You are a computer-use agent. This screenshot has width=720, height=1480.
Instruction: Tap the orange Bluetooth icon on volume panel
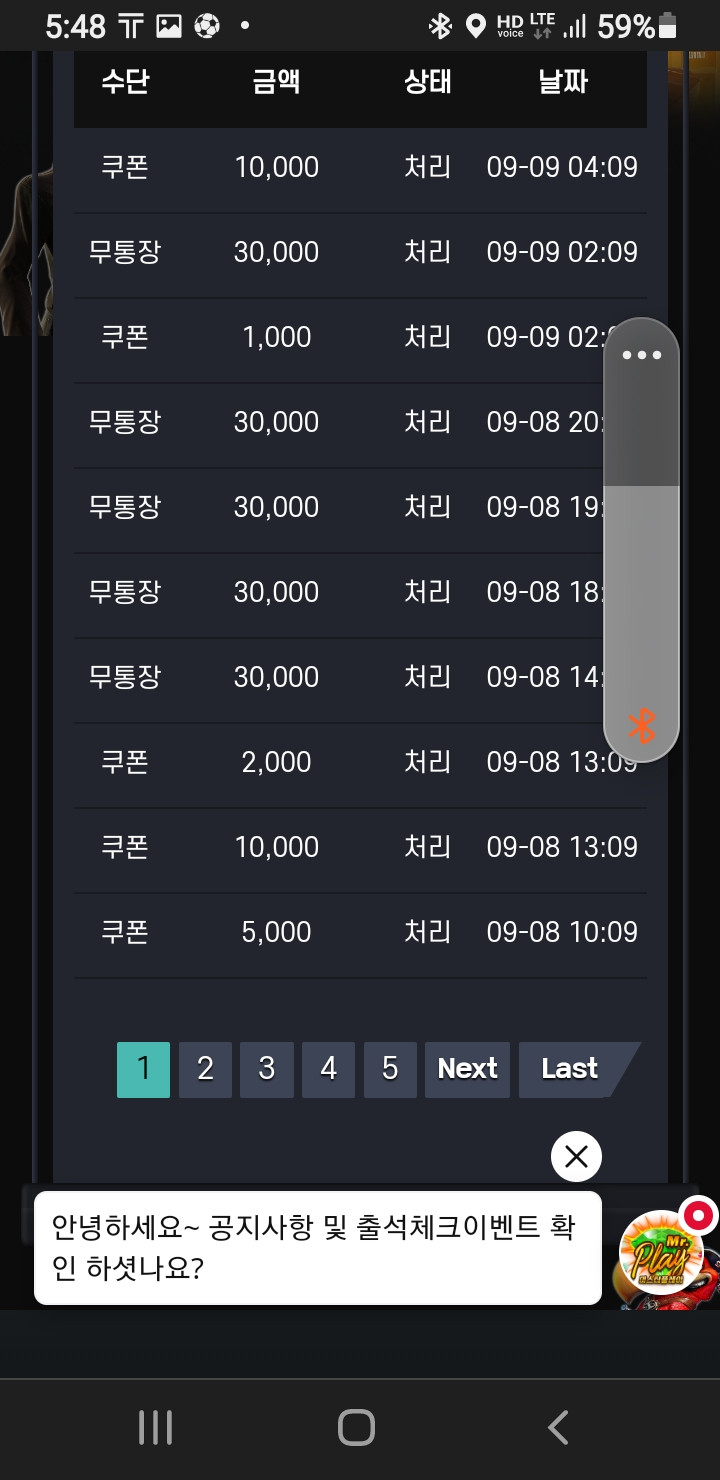click(641, 726)
